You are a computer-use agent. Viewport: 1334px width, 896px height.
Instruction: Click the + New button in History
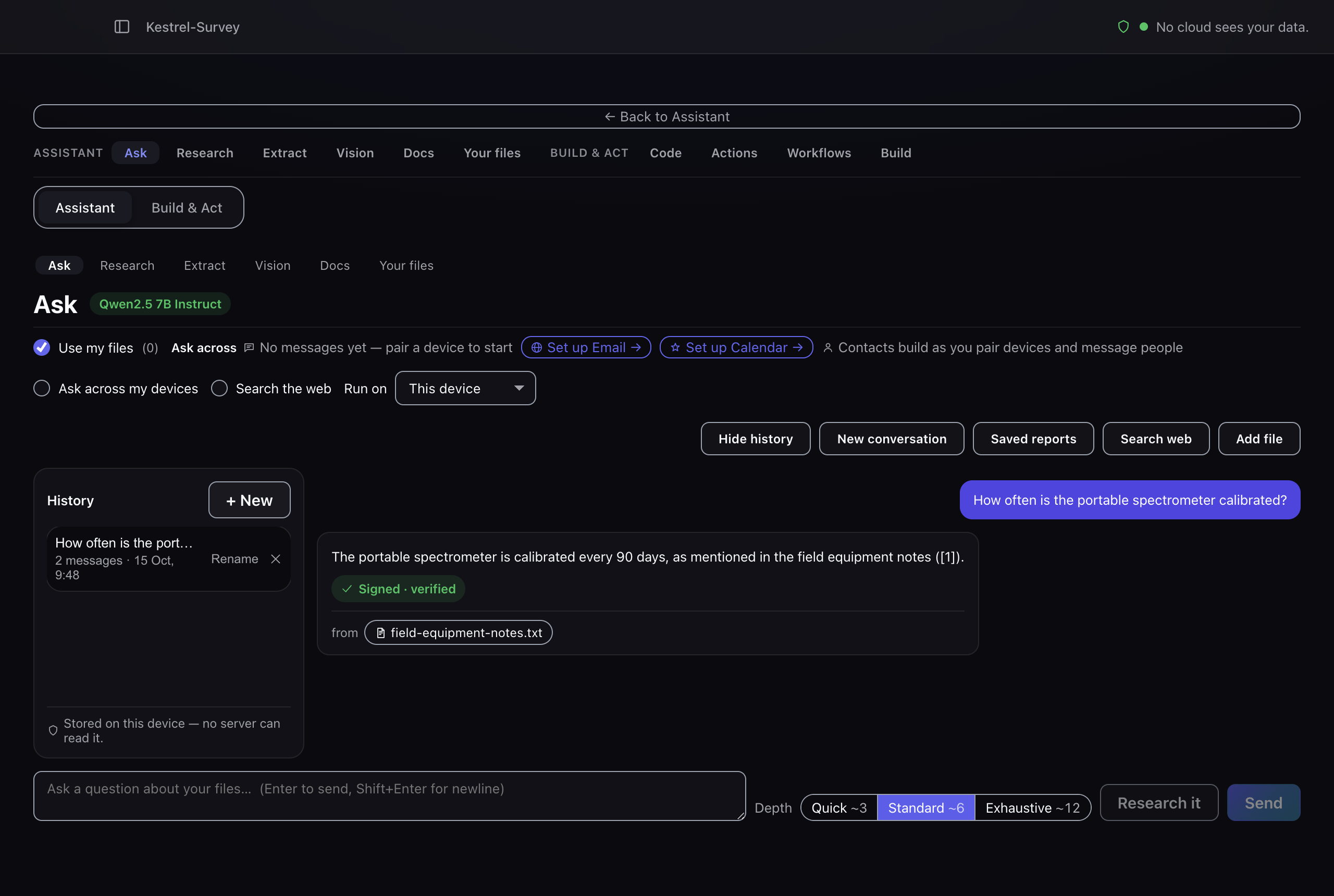coord(249,500)
